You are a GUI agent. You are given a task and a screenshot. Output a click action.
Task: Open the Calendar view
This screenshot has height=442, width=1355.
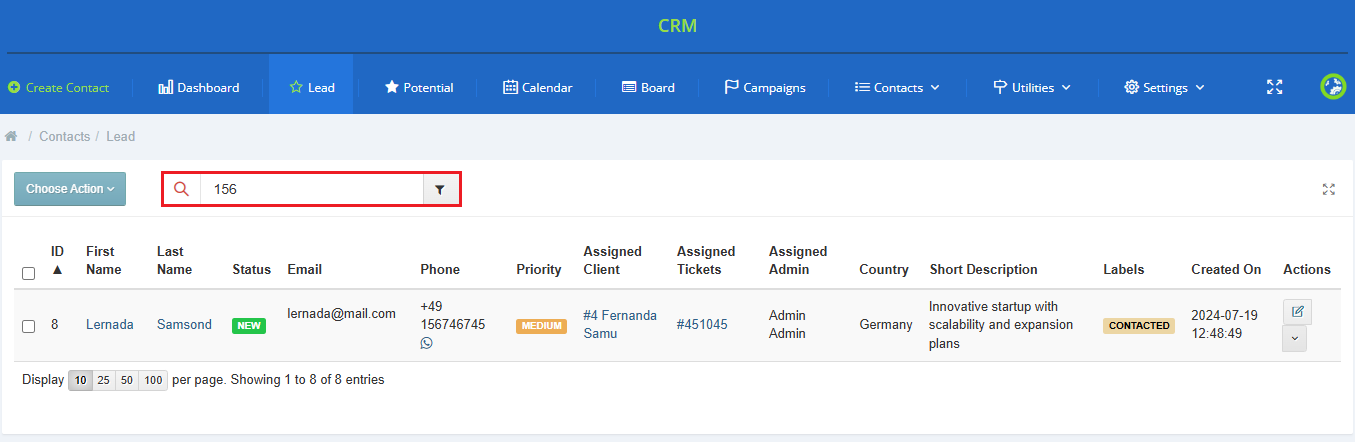pos(537,88)
